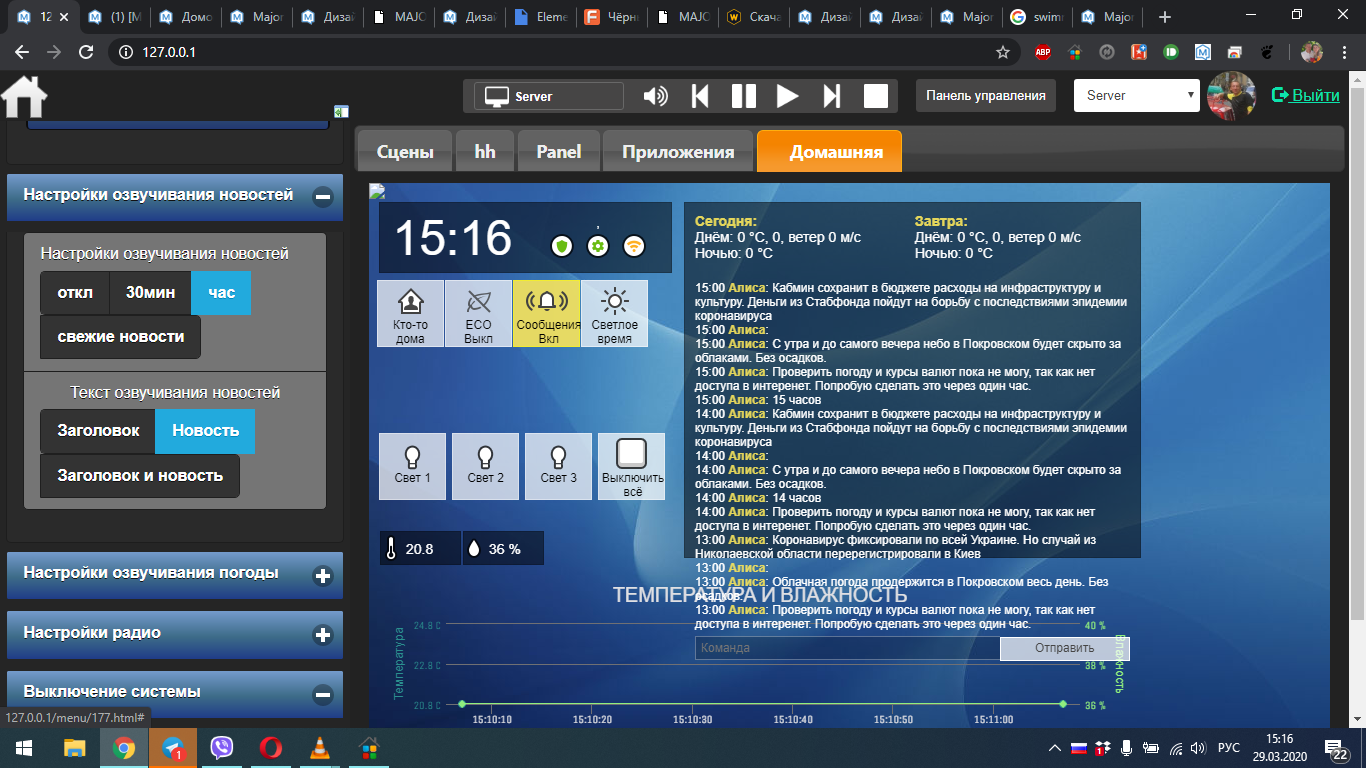Click the Отправить send button

pyautogui.click(x=1064, y=648)
